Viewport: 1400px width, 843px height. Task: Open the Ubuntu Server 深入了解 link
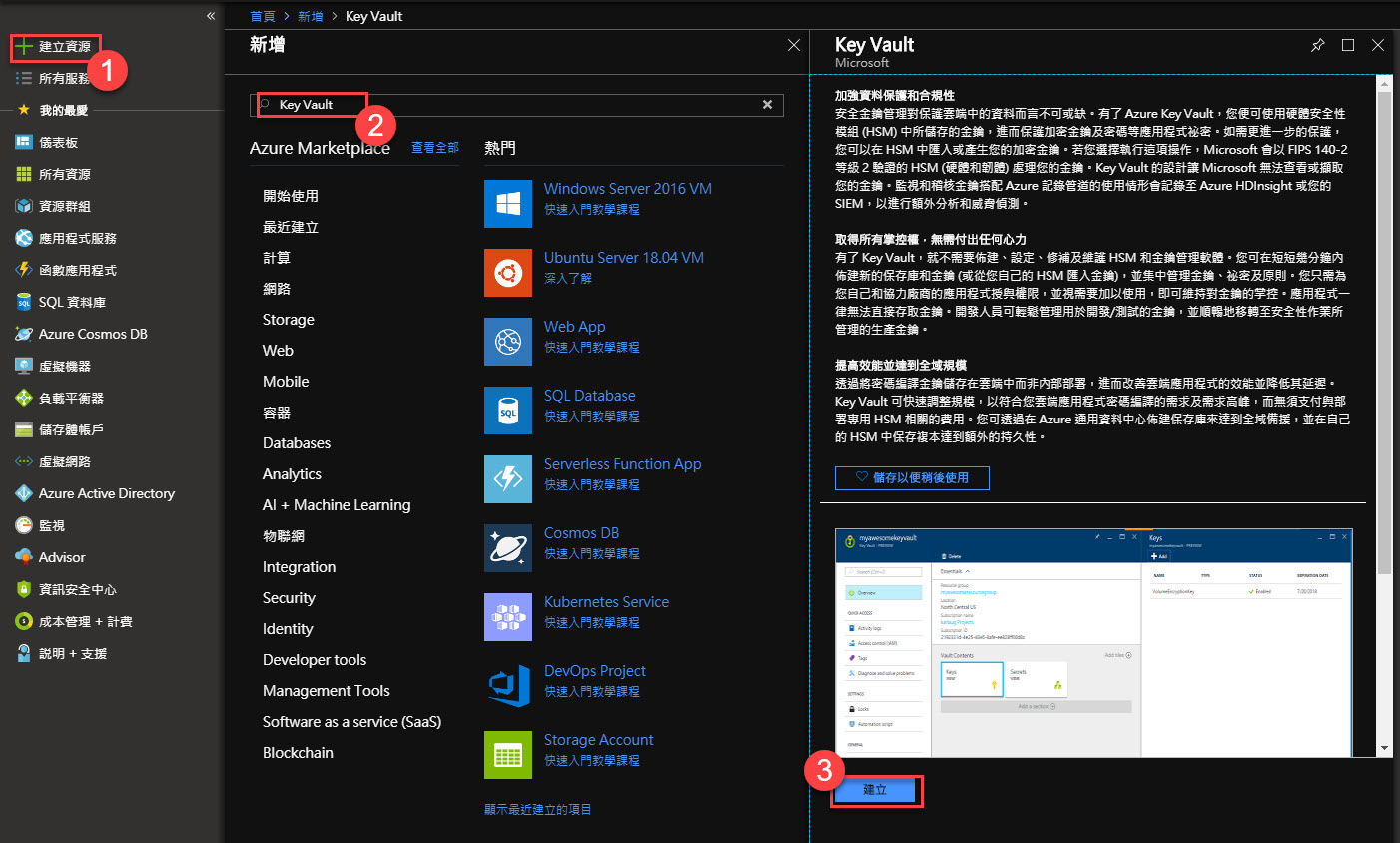click(568, 279)
